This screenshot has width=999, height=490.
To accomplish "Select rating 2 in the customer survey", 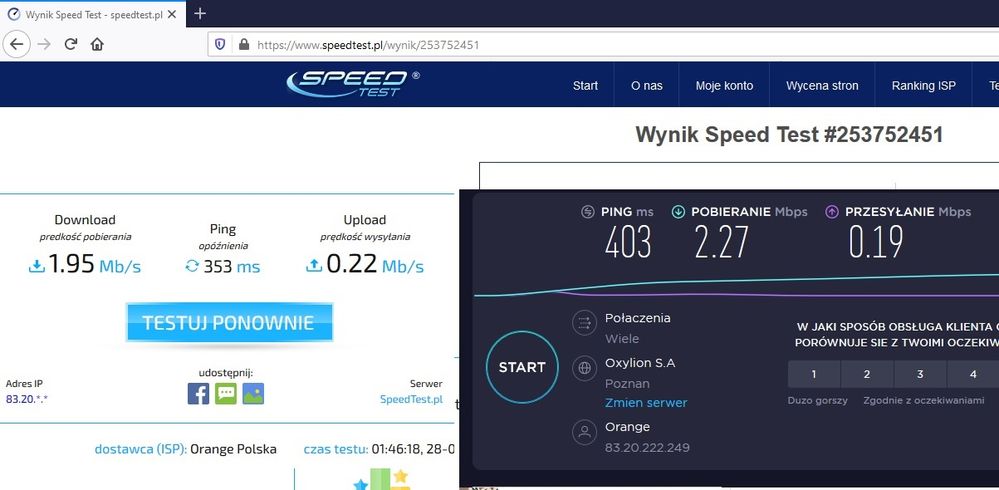I will click(867, 375).
